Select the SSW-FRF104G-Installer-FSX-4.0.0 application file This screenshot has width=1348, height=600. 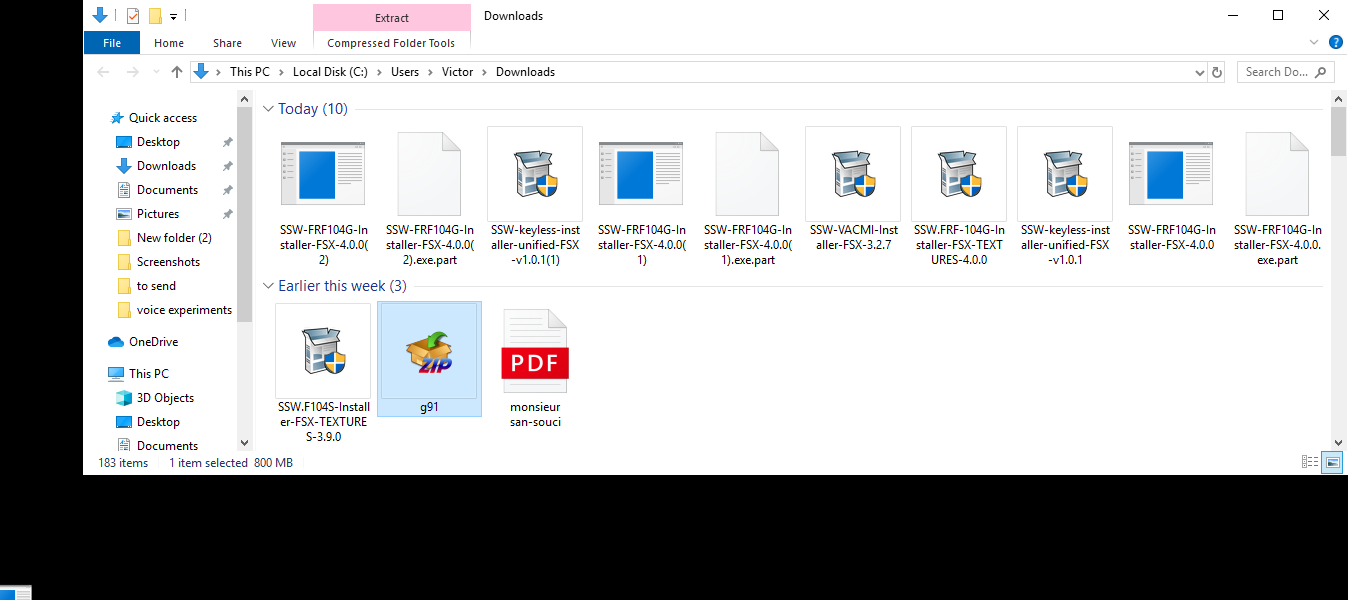[1171, 191]
